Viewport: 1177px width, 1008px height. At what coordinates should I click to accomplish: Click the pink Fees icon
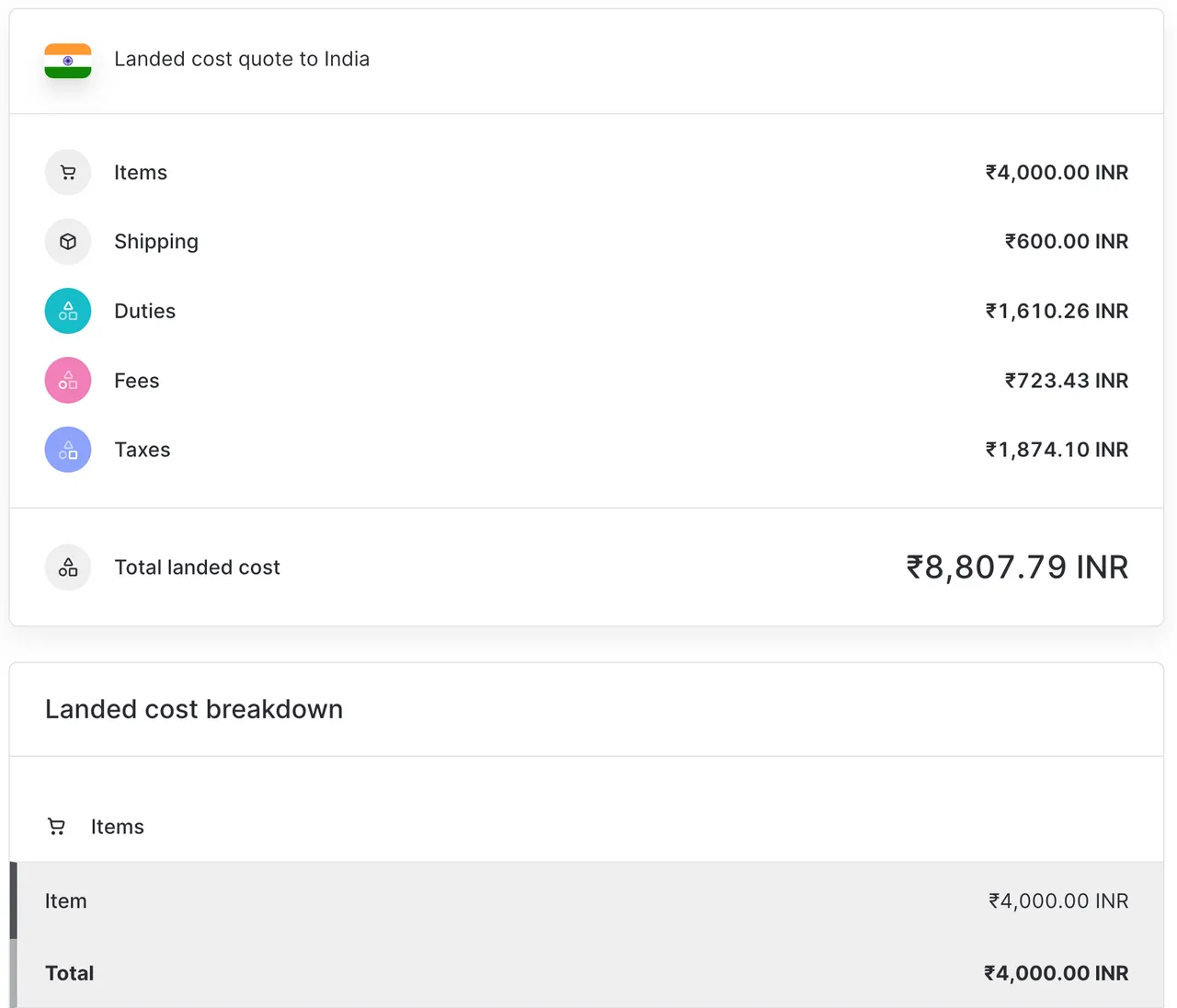[x=67, y=380]
